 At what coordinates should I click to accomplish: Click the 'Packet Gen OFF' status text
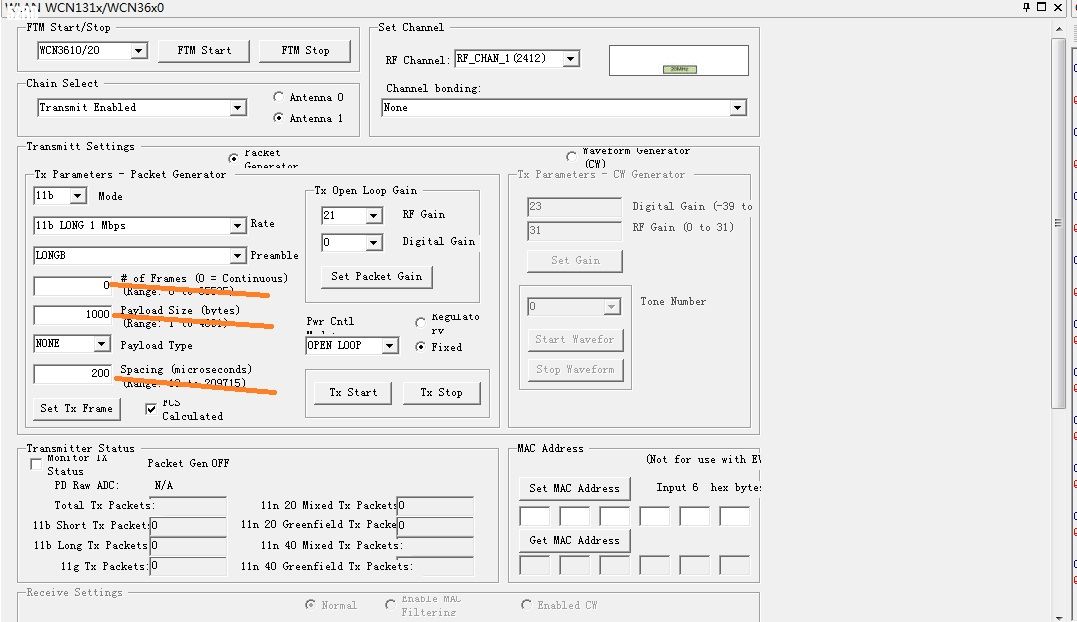[x=188, y=463]
